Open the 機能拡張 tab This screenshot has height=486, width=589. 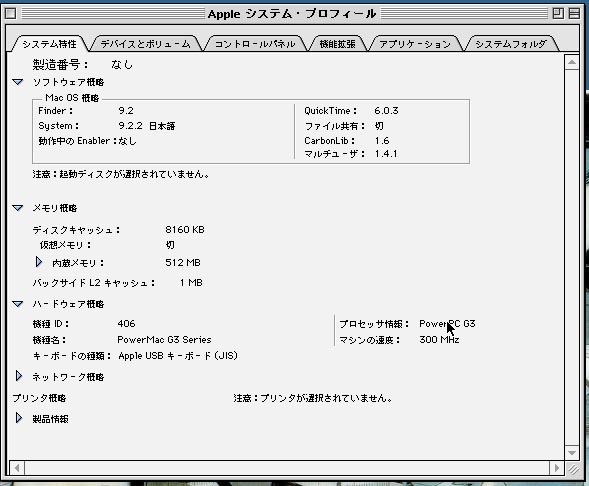point(337,44)
